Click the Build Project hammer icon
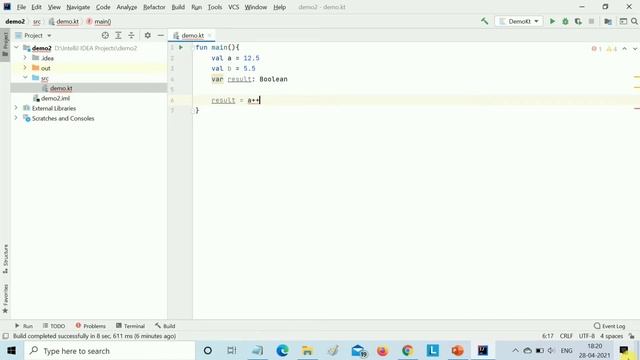 click(484, 21)
